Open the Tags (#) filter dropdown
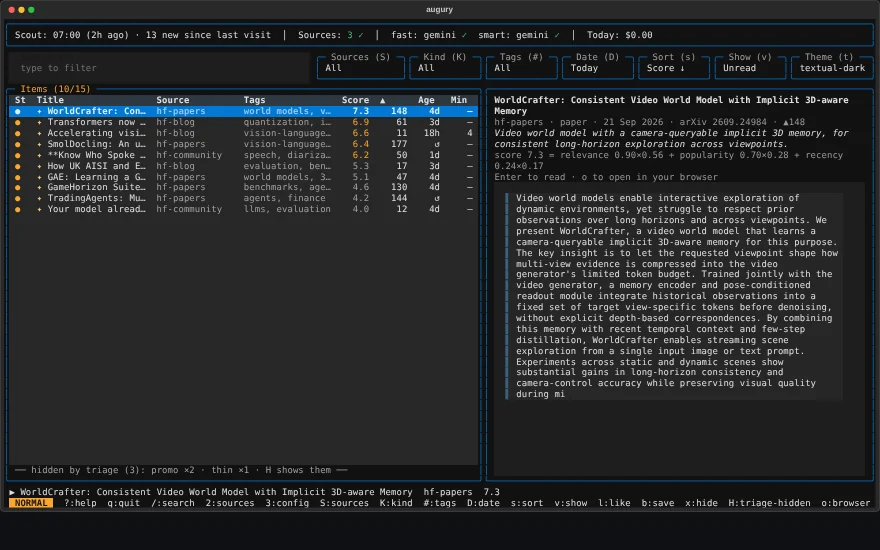 (521, 68)
